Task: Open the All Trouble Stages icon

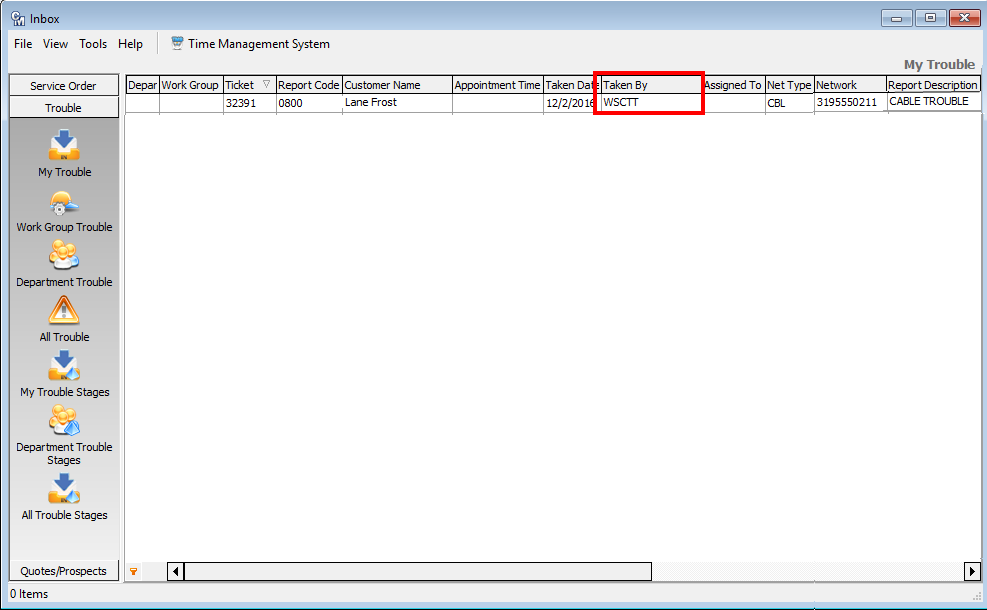Action: (64, 488)
